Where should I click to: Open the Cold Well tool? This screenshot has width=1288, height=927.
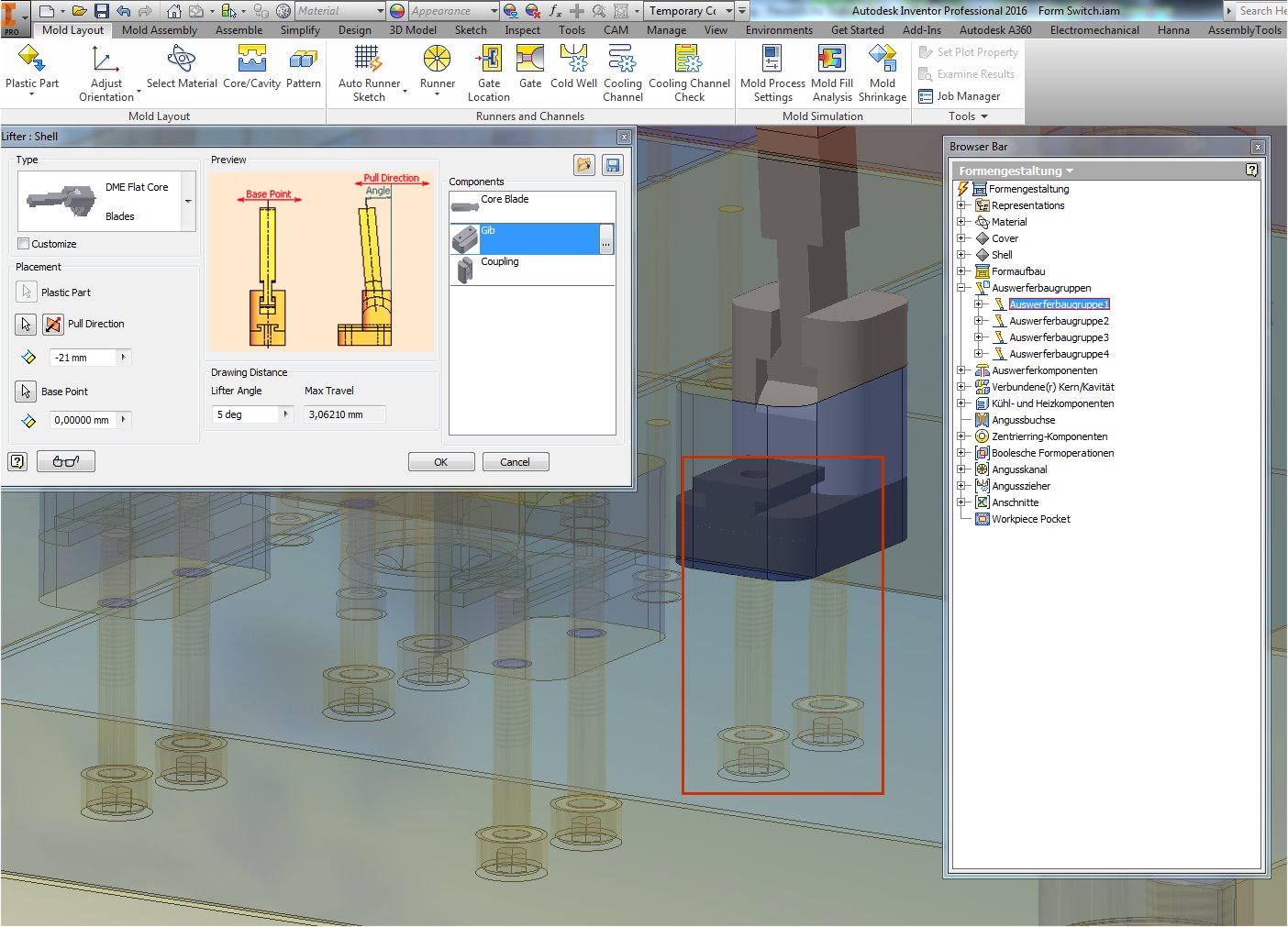coord(573,71)
